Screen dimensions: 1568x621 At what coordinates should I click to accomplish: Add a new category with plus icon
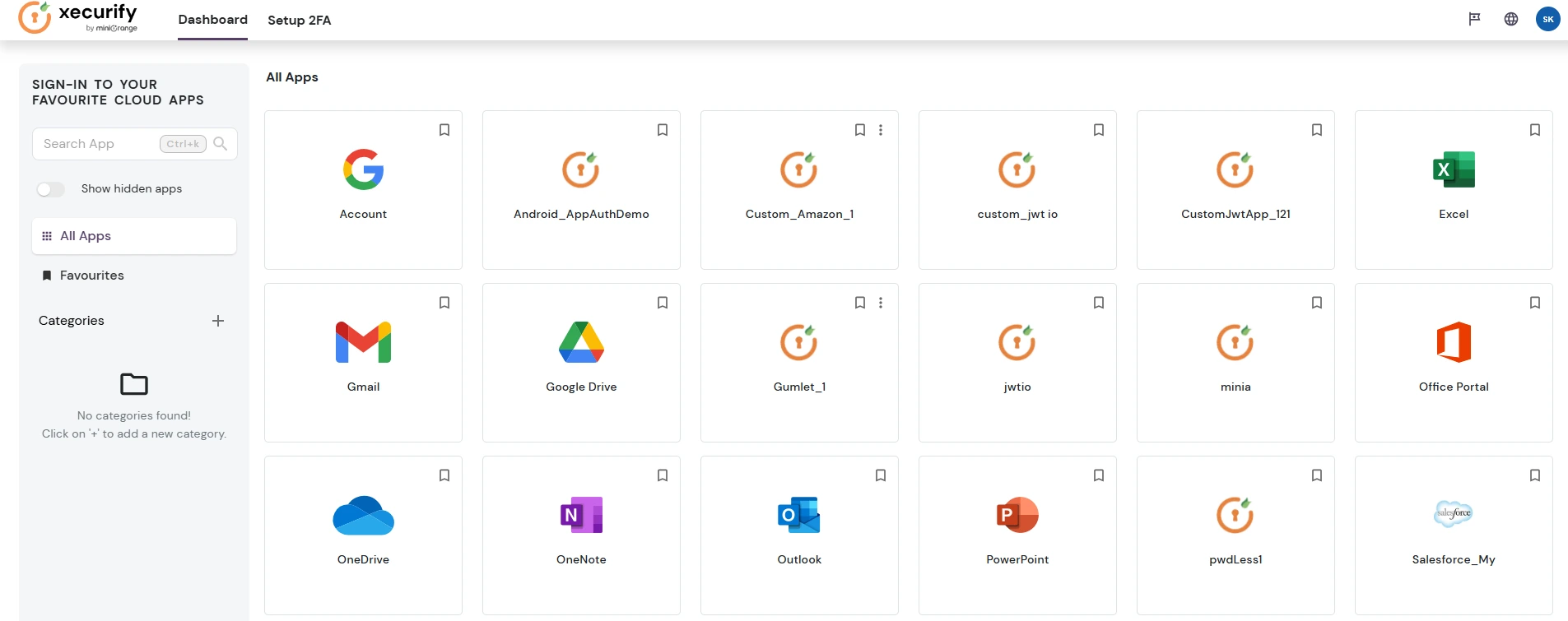coord(218,321)
